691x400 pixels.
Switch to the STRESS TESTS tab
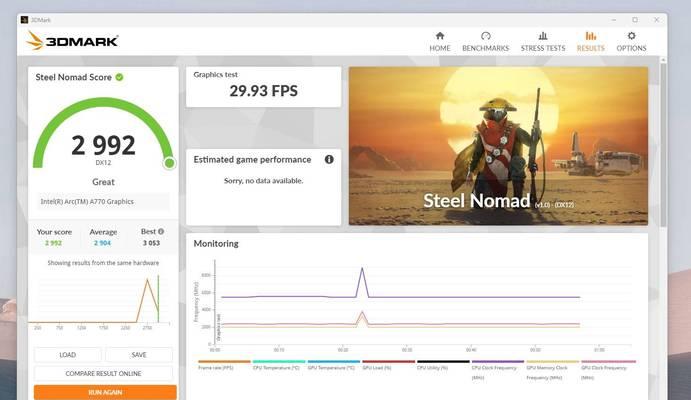(543, 42)
